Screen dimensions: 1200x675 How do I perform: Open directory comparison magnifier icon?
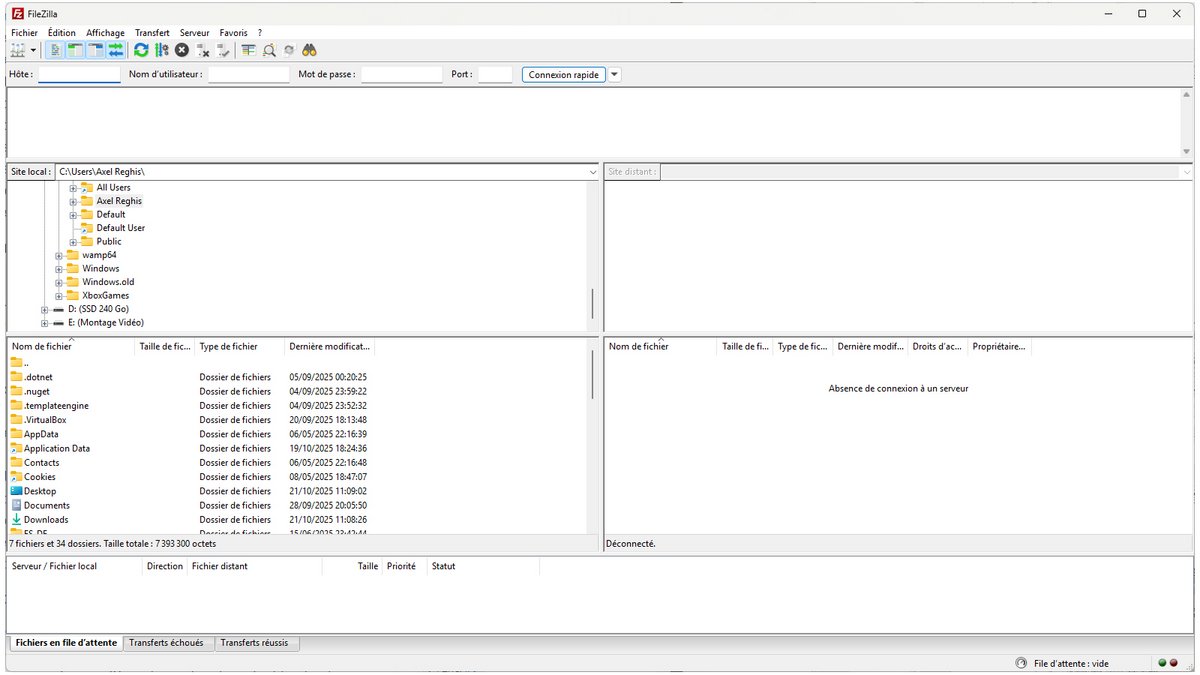coord(269,50)
